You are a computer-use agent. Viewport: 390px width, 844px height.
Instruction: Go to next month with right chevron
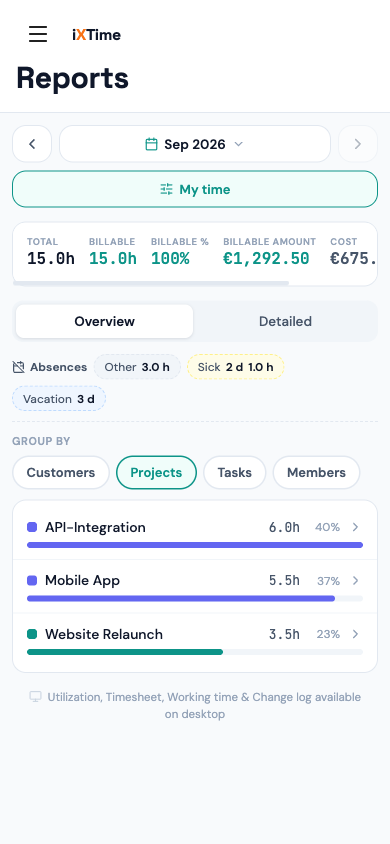(x=358, y=144)
